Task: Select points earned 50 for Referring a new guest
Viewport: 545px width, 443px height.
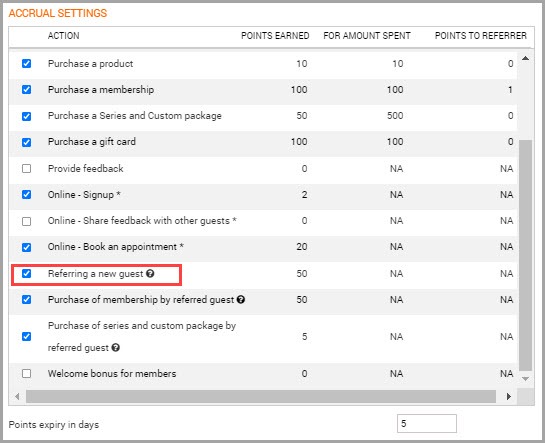Action: (302, 274)
